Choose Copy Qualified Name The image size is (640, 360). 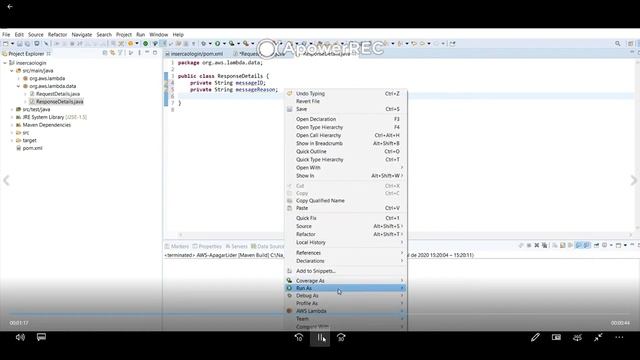[x=345, y=201]
